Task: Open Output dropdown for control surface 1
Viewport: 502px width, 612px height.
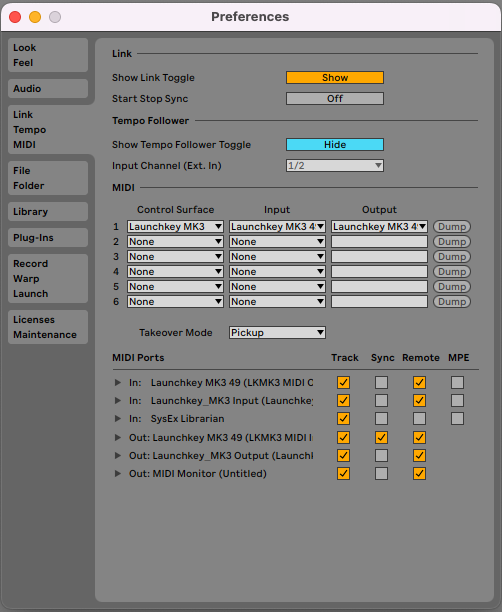Action: tap(379, 226)
